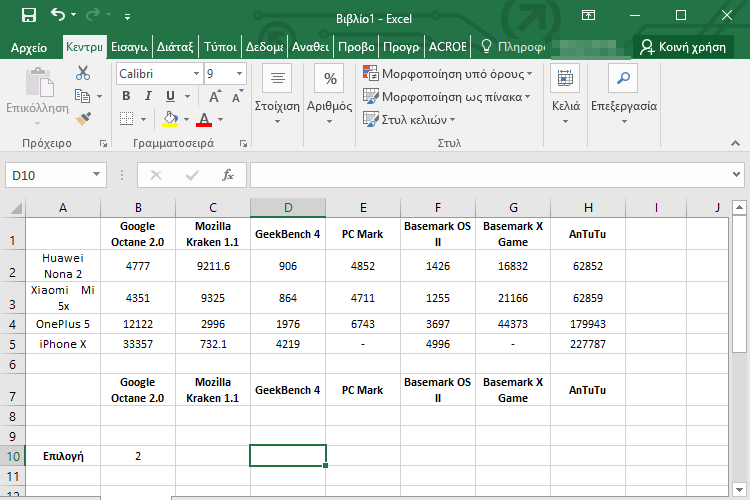Activate the format painter brush
The width and height of the screenshot is (750, 500).
[83, 119]
